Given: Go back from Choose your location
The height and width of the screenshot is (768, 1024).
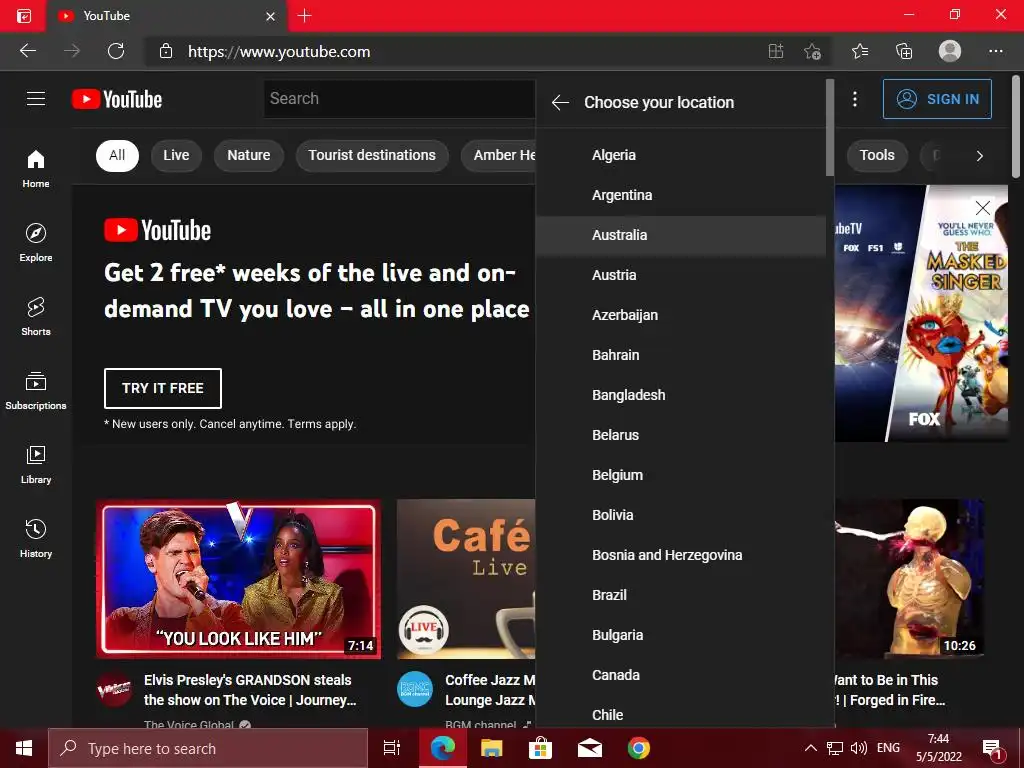Looking at the screenshot, I should [560, 103].
